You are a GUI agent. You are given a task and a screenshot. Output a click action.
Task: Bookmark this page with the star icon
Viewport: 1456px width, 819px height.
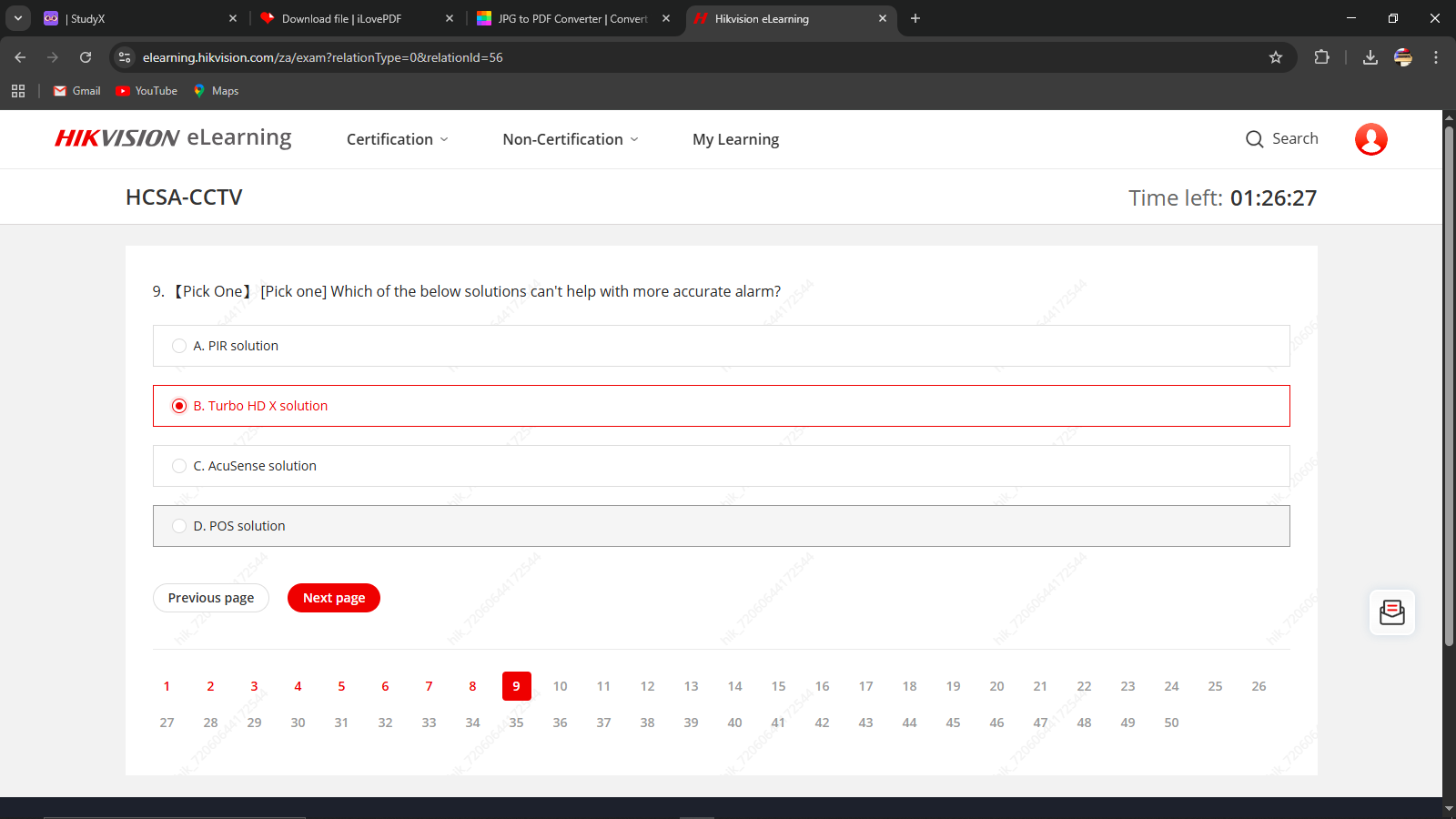coord(1276,57)
